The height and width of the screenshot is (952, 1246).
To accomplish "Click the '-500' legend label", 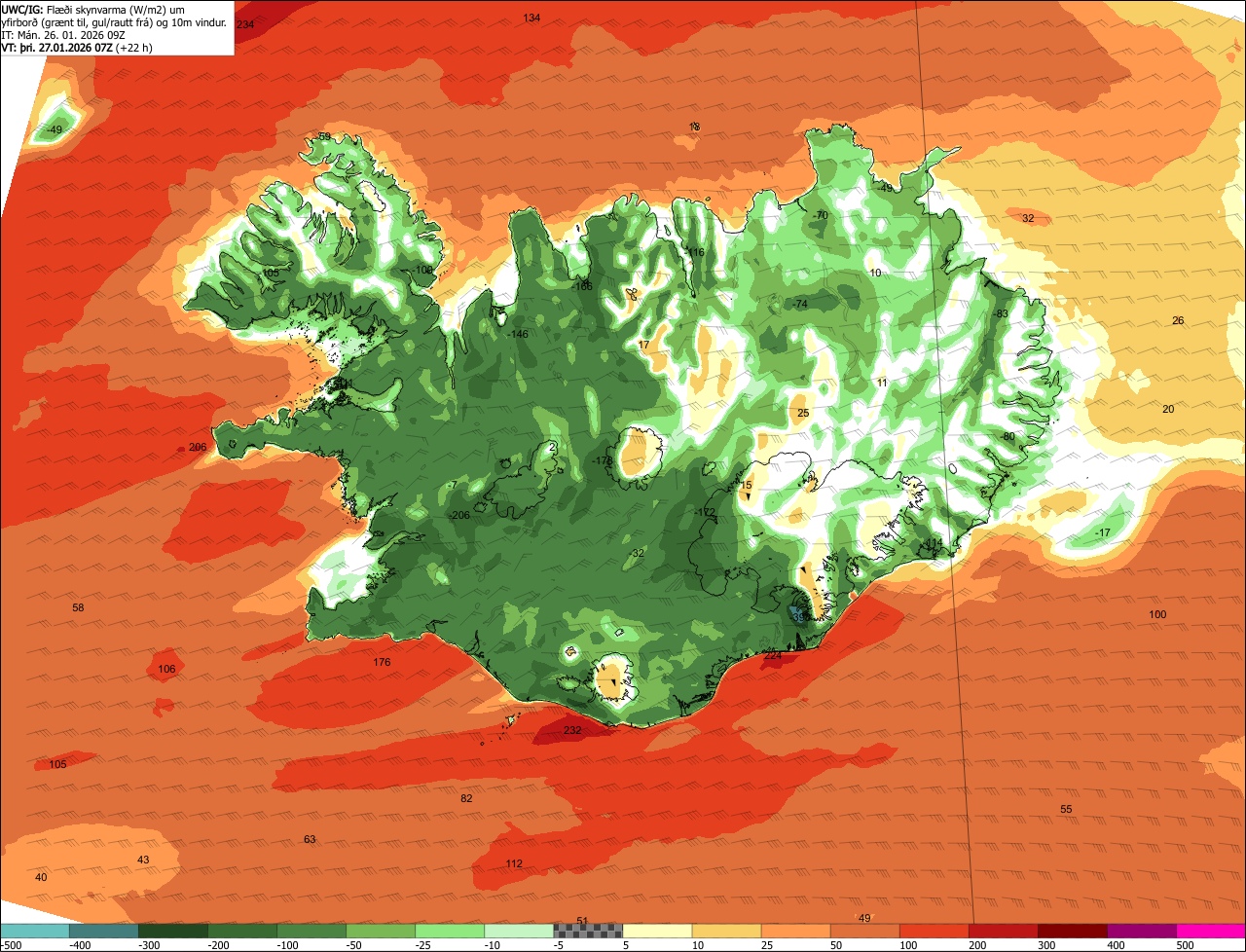I will coord(11,945).
